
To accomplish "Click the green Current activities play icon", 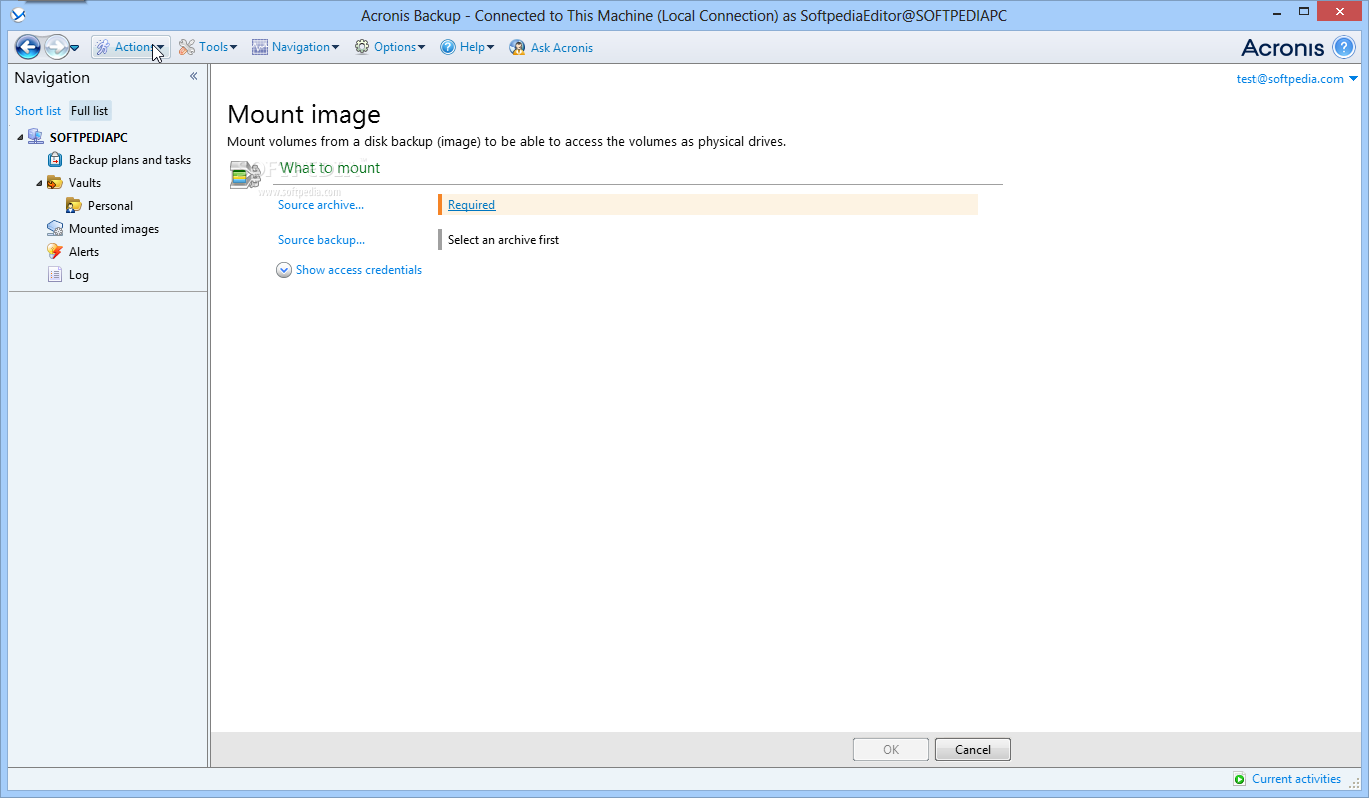I will click(1240, 779).
